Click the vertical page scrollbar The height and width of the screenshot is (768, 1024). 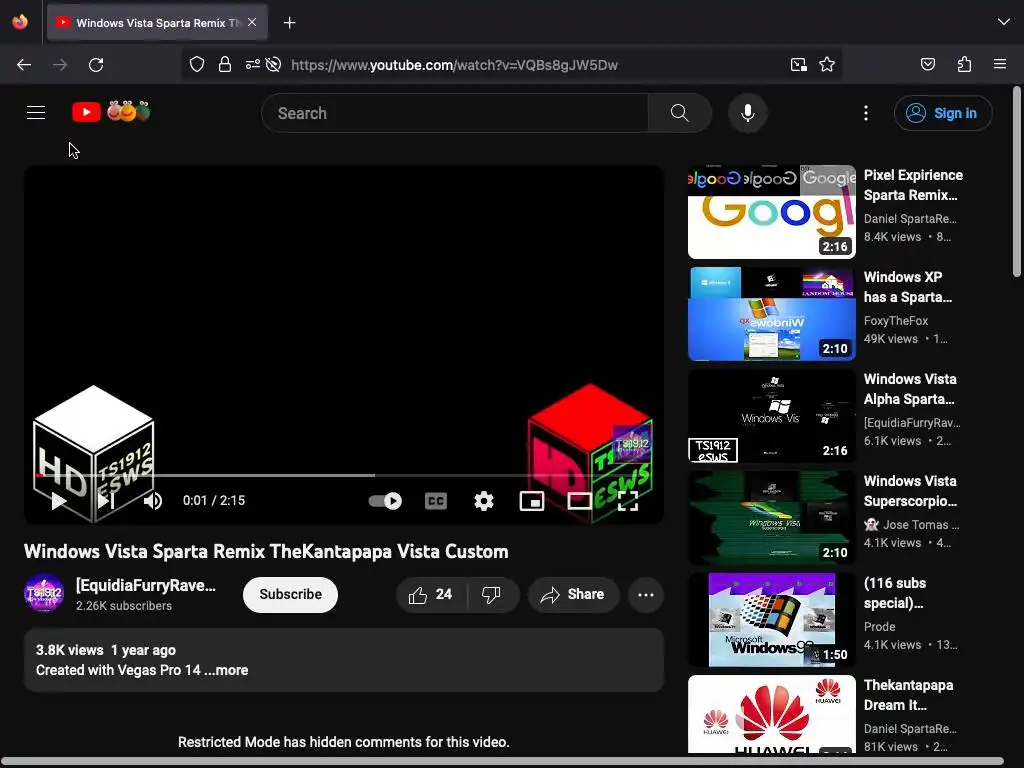[1017, 182]
